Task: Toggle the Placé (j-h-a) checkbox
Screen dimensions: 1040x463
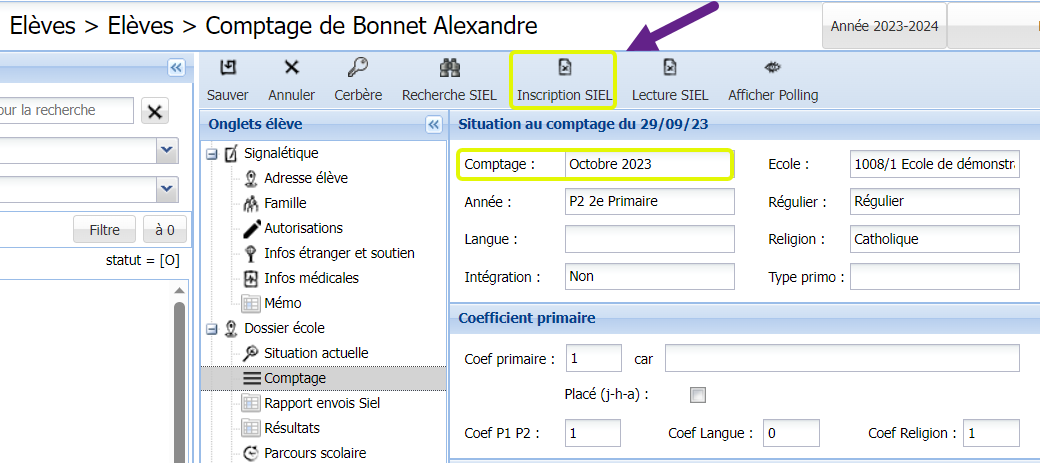Action: (698, 395)
